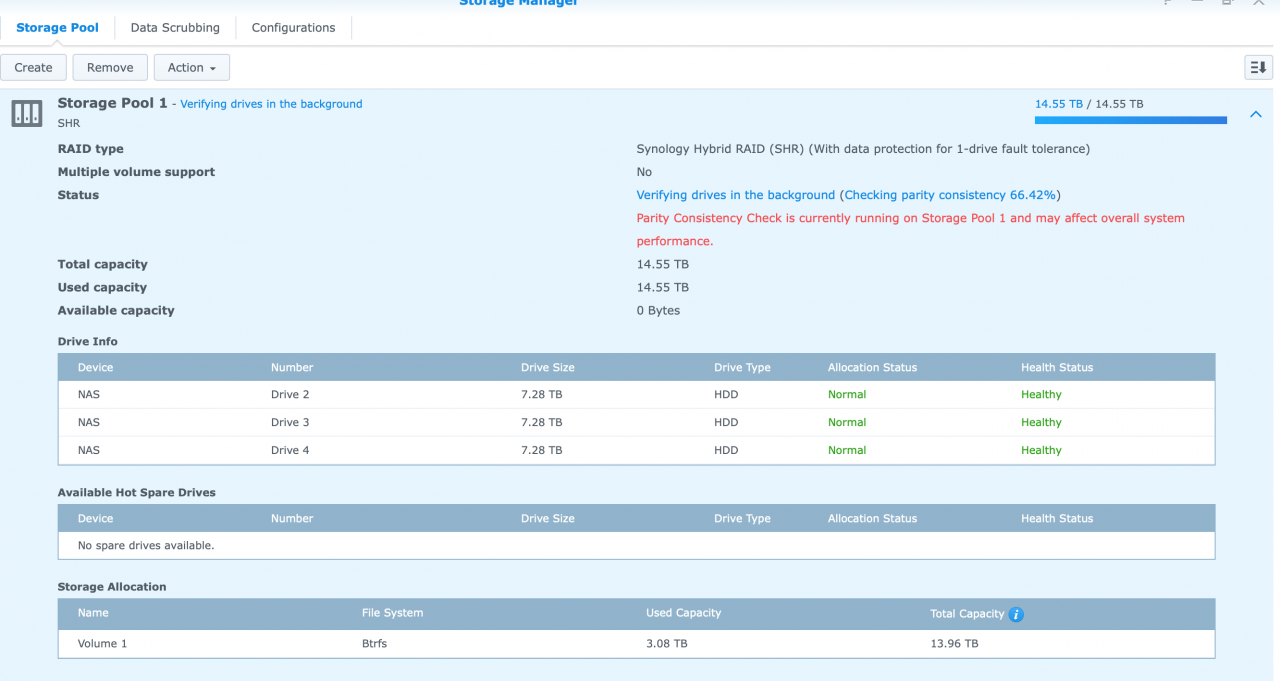
Task: Select the Volume 1 row in Storage Allocation
Action: 636,643
